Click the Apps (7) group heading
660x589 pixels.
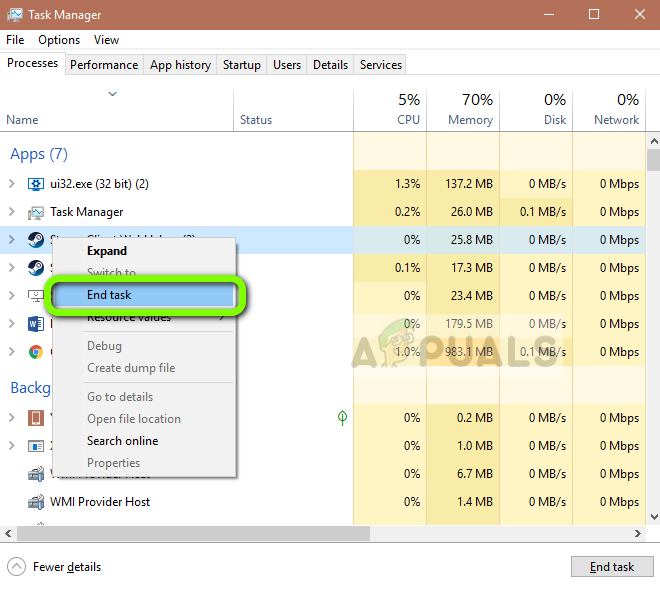click(39, 154)
